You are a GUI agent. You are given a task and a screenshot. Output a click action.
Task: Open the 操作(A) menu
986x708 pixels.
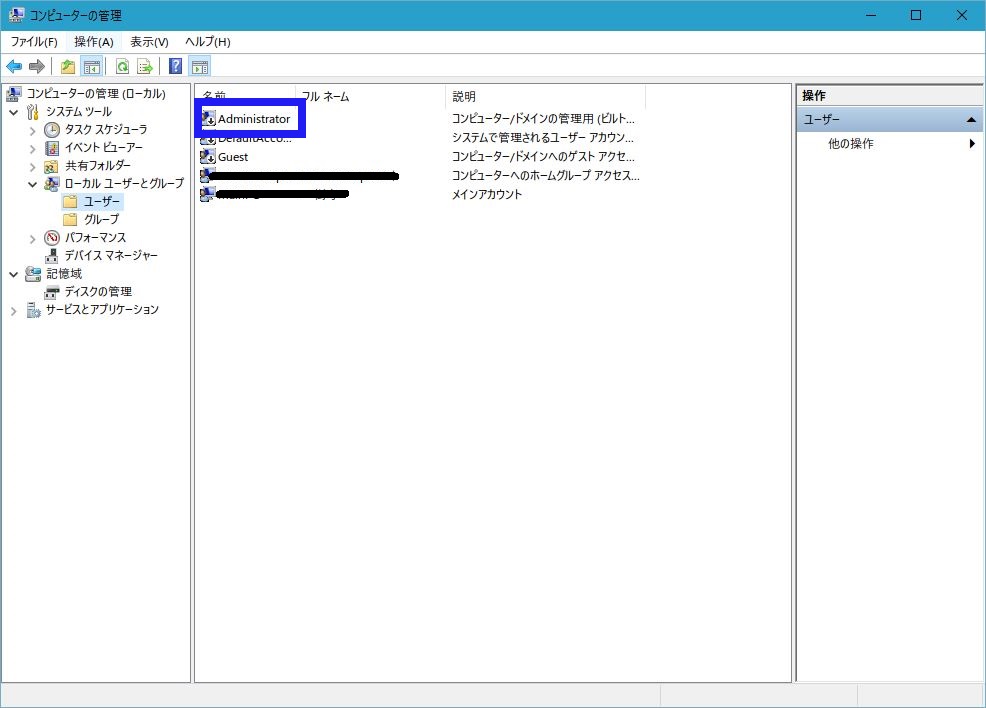coord(94,41)
